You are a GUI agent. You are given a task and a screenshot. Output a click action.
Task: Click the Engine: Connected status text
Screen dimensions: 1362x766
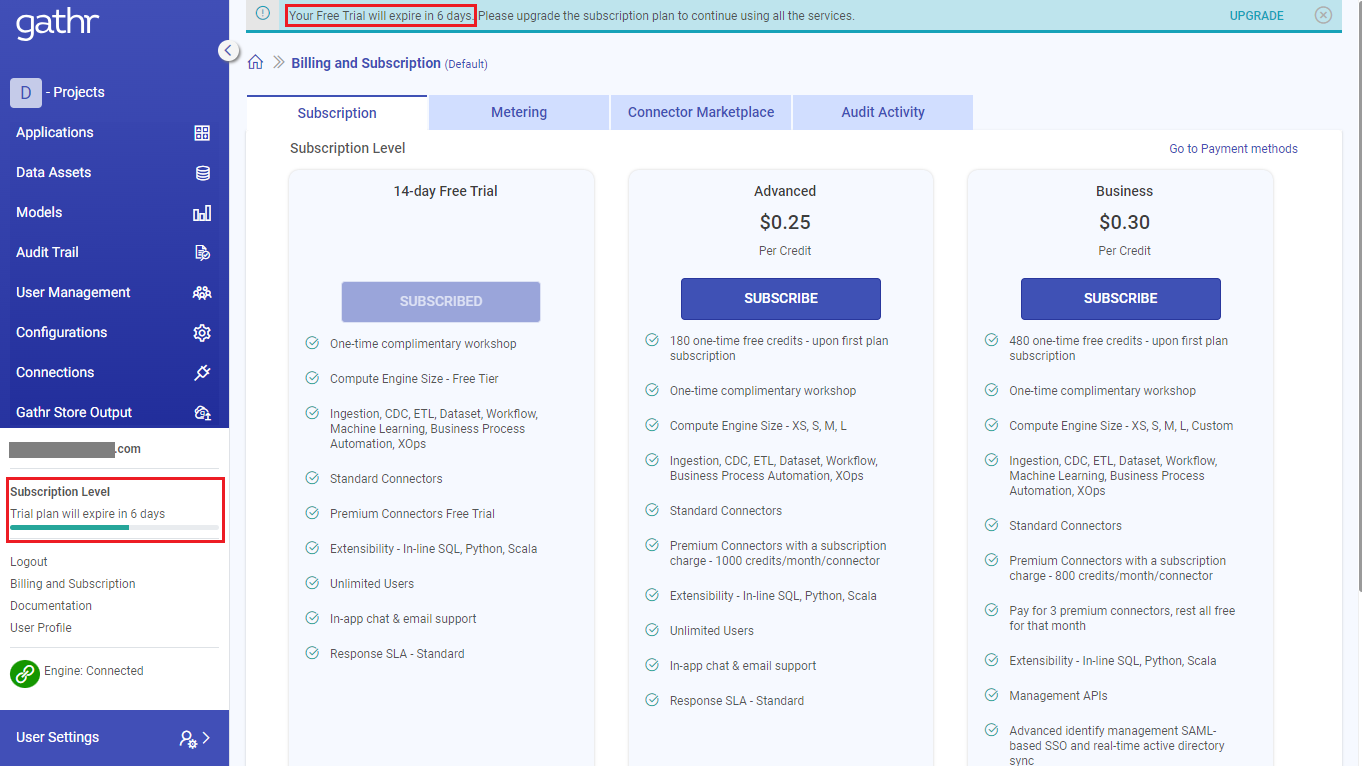[94, 671]
